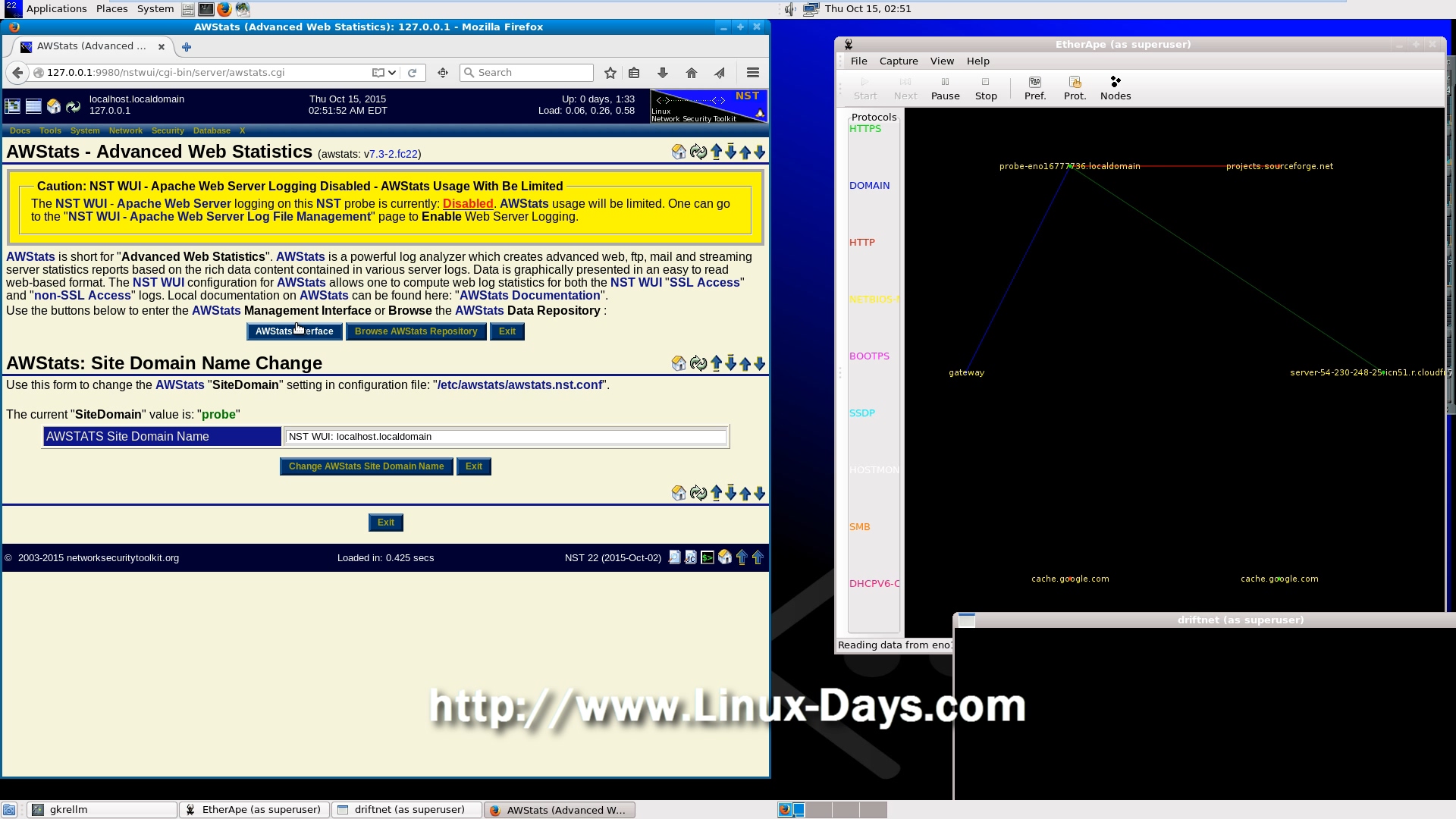The width and height of the screenshot is (1456, 819).
Task: Open the Docs NST menu
Action: click(x=20, y=131)
